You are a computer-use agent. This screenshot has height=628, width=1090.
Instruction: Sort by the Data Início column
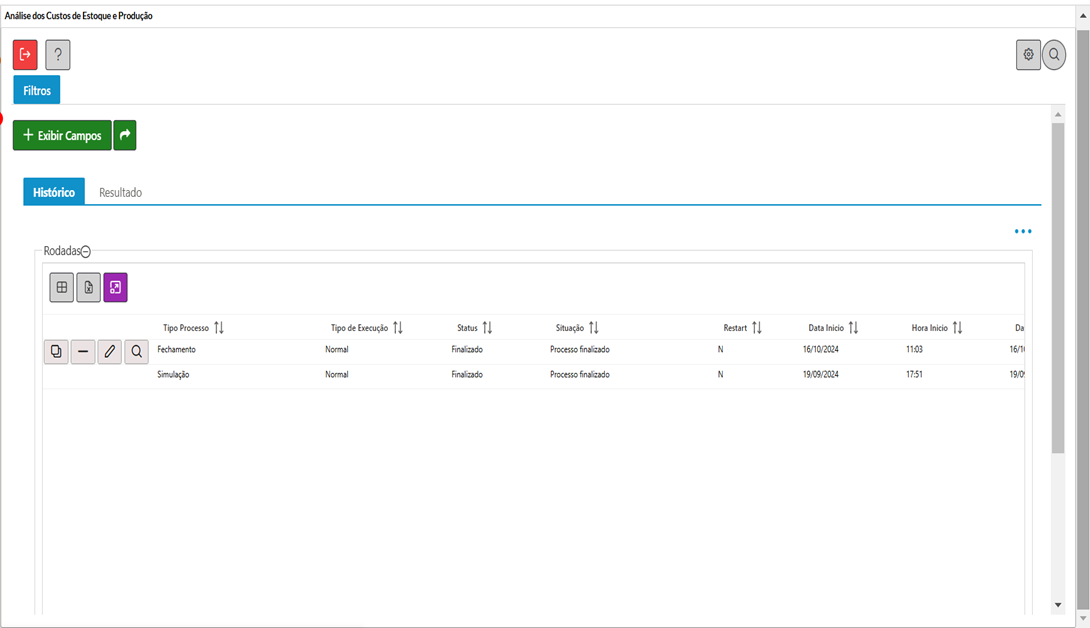[853, 328]
